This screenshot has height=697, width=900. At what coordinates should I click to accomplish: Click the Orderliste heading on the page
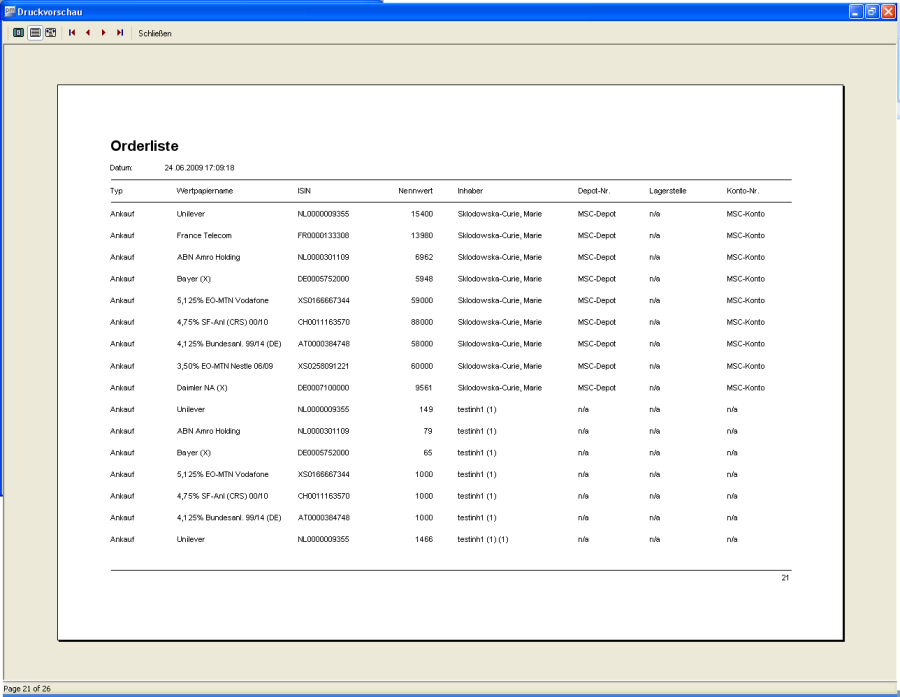click(x=144, y=146)
